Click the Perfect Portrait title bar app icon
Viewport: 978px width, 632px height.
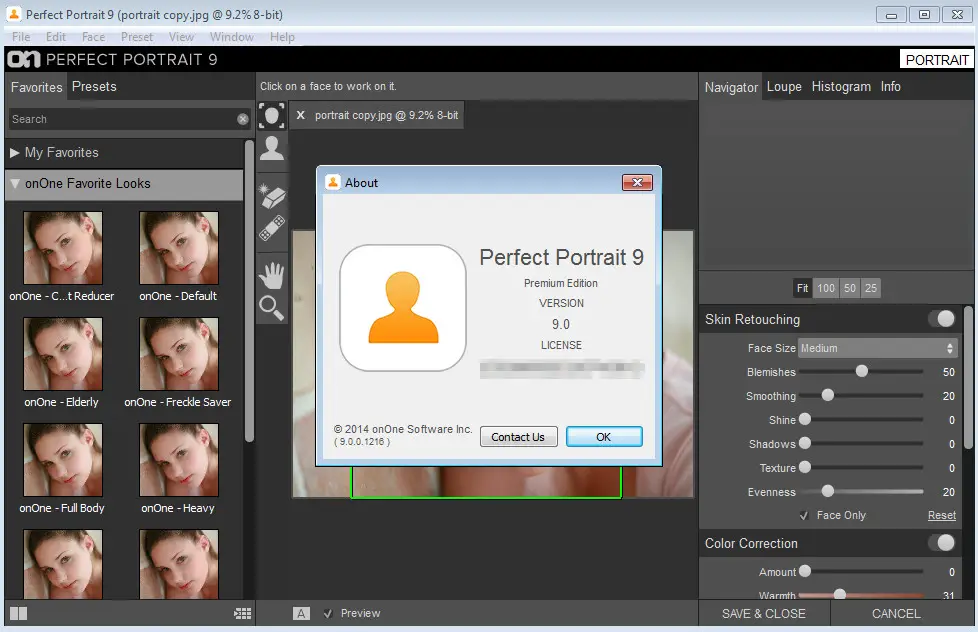(x=14, y=14)
